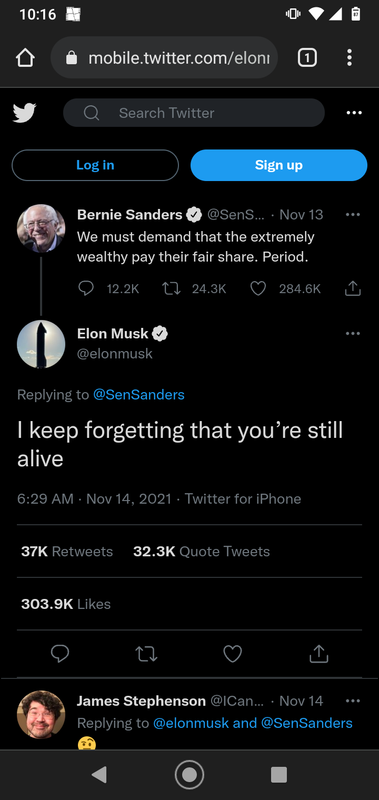The width and height of the screenshot is (379, 800).
Task: Retweet Elon Musk's reply
Action: 146,654
